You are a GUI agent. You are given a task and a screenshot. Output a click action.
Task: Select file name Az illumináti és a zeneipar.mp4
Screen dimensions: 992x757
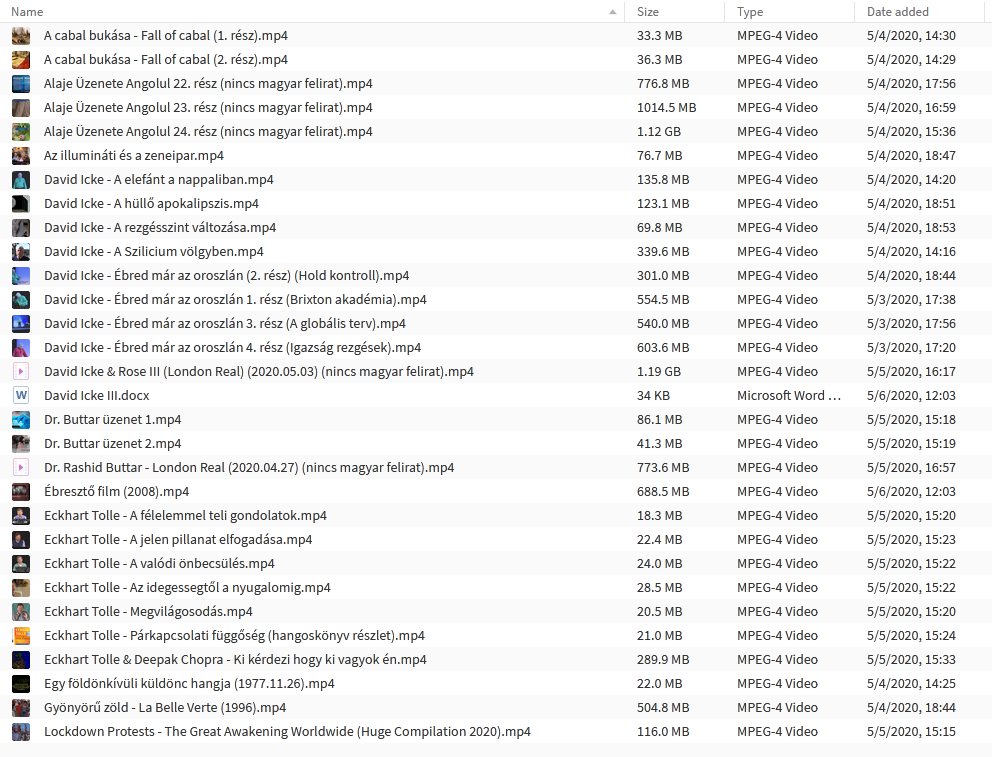click(133, 156)
